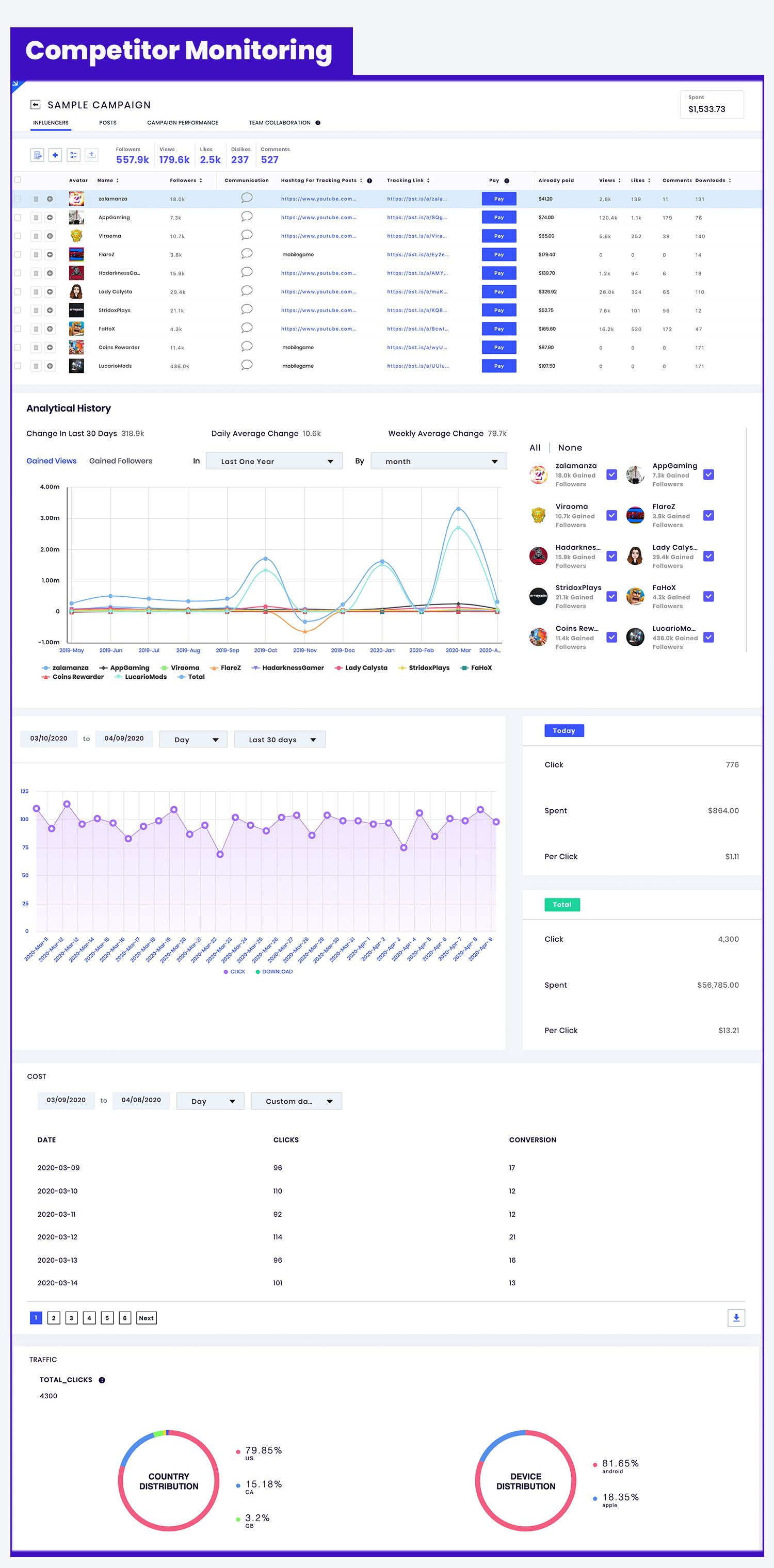Select the Gained Followers chart tab

(x=121, y=461)
